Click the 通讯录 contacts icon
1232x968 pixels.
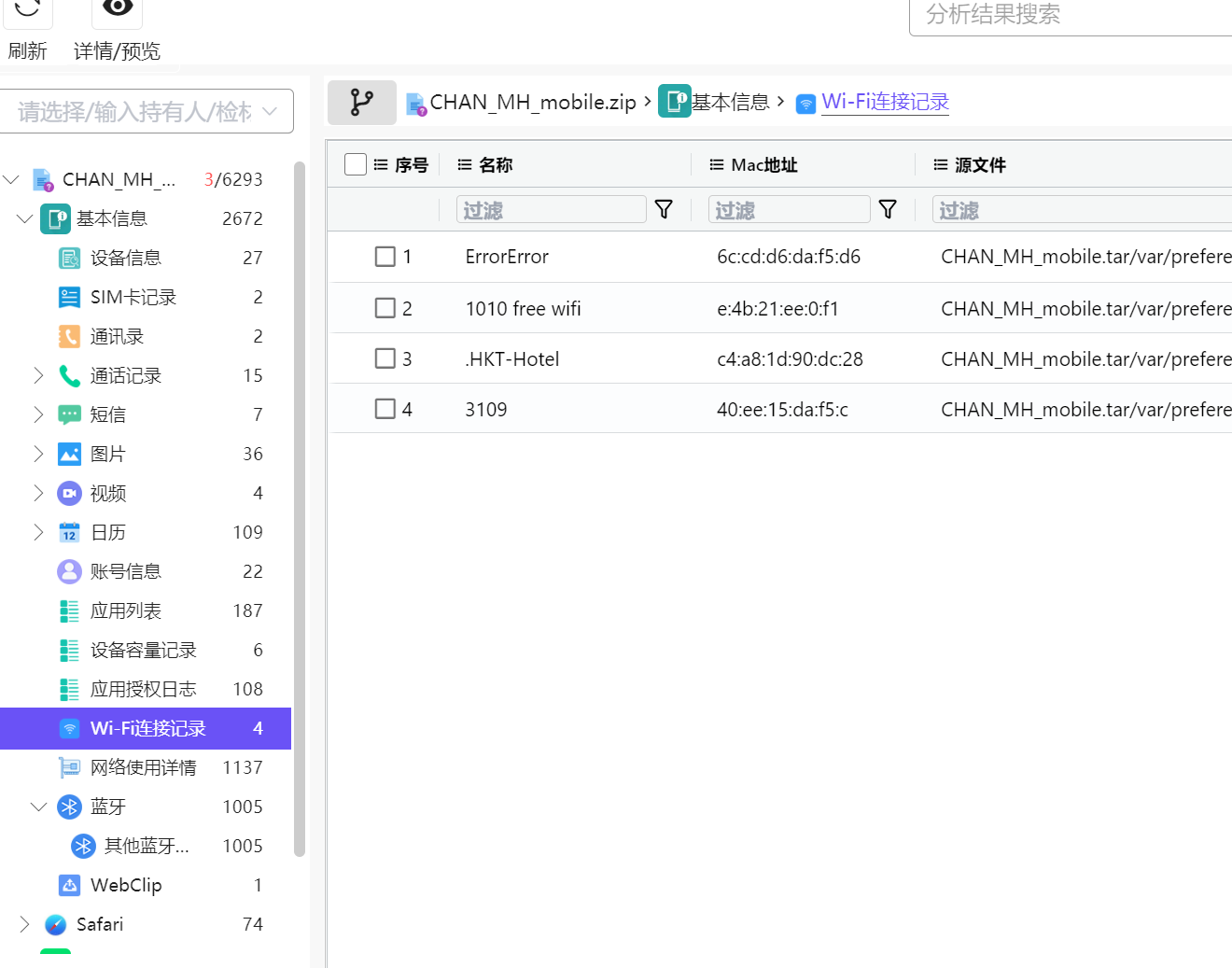click(69, 336)
